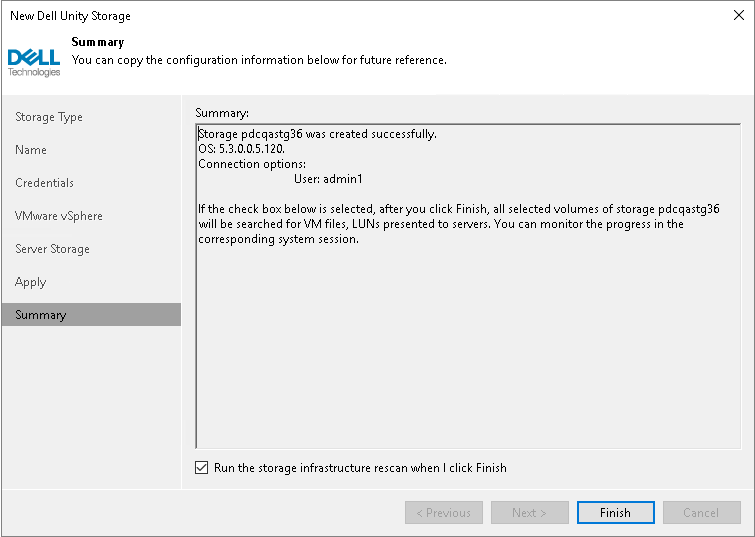Open the Credentials wizard step
Screen dimensions: 755x537
(x=44, y=183)
